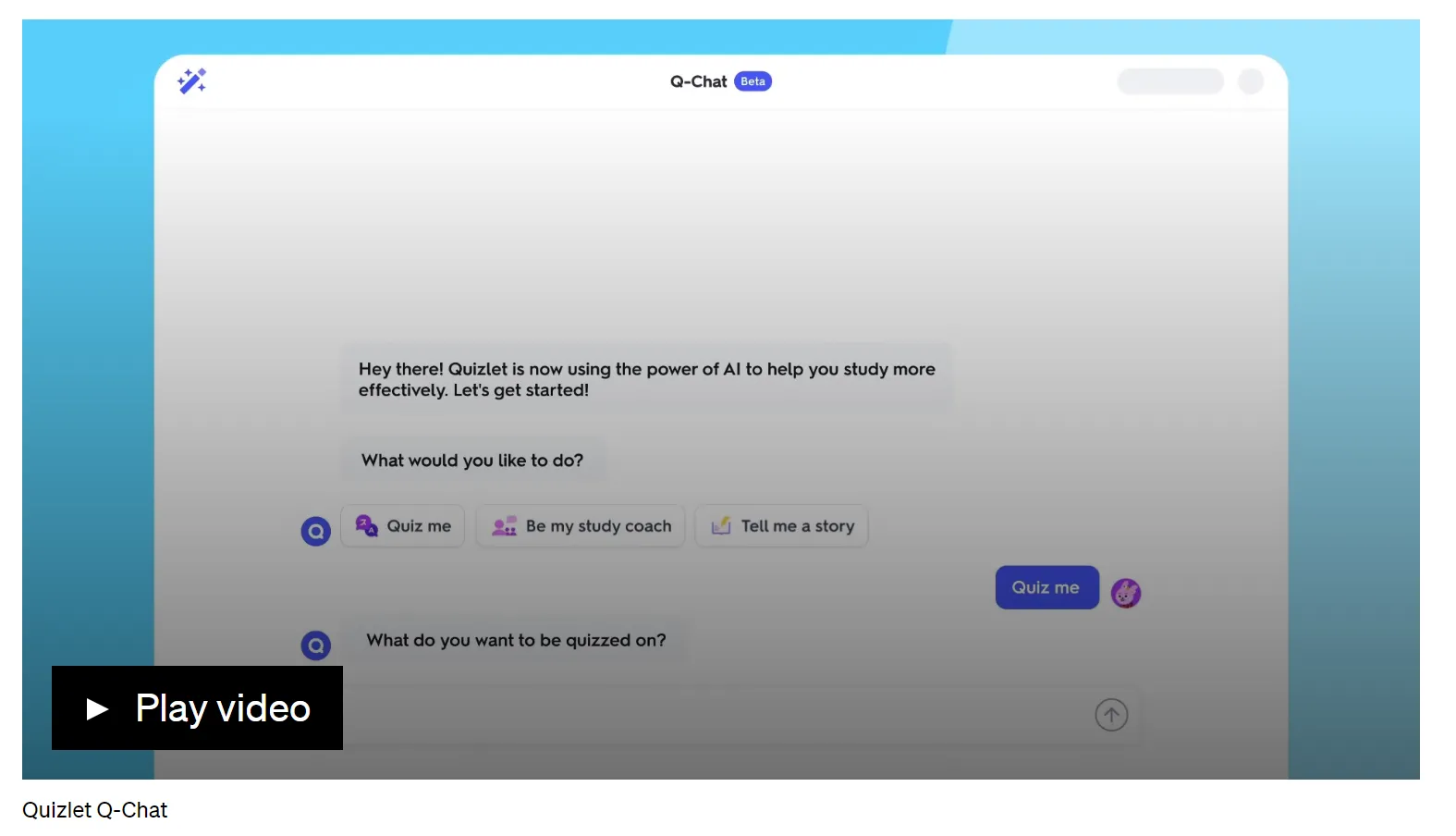Click the video thumbnail of Q-Chat
The image size is (1456, 836).
(x=721, y=400)
